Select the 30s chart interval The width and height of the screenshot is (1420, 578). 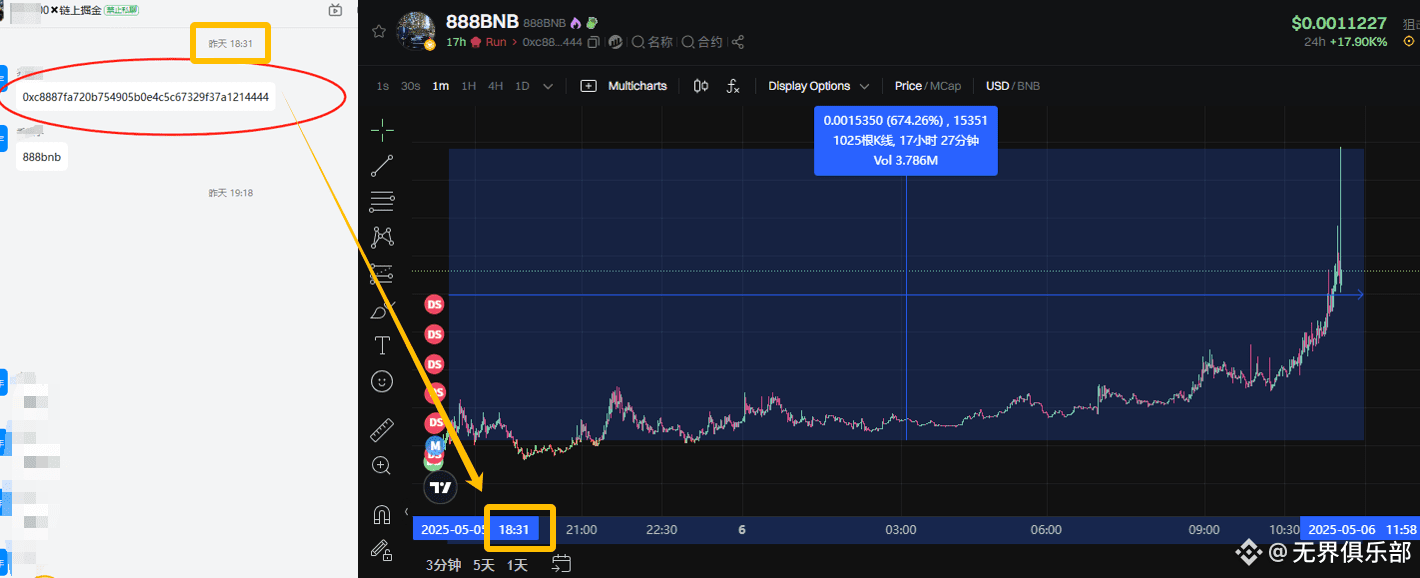point(410,86)
